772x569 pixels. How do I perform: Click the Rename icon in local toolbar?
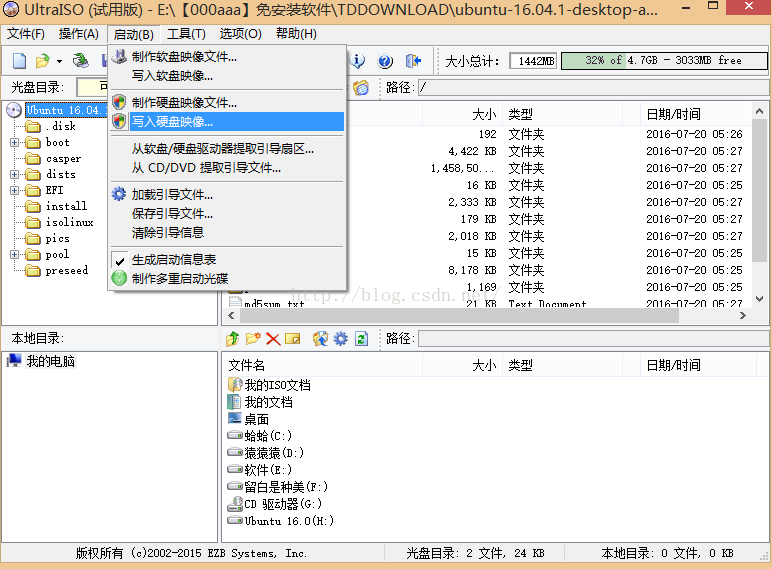click(292, 339)
